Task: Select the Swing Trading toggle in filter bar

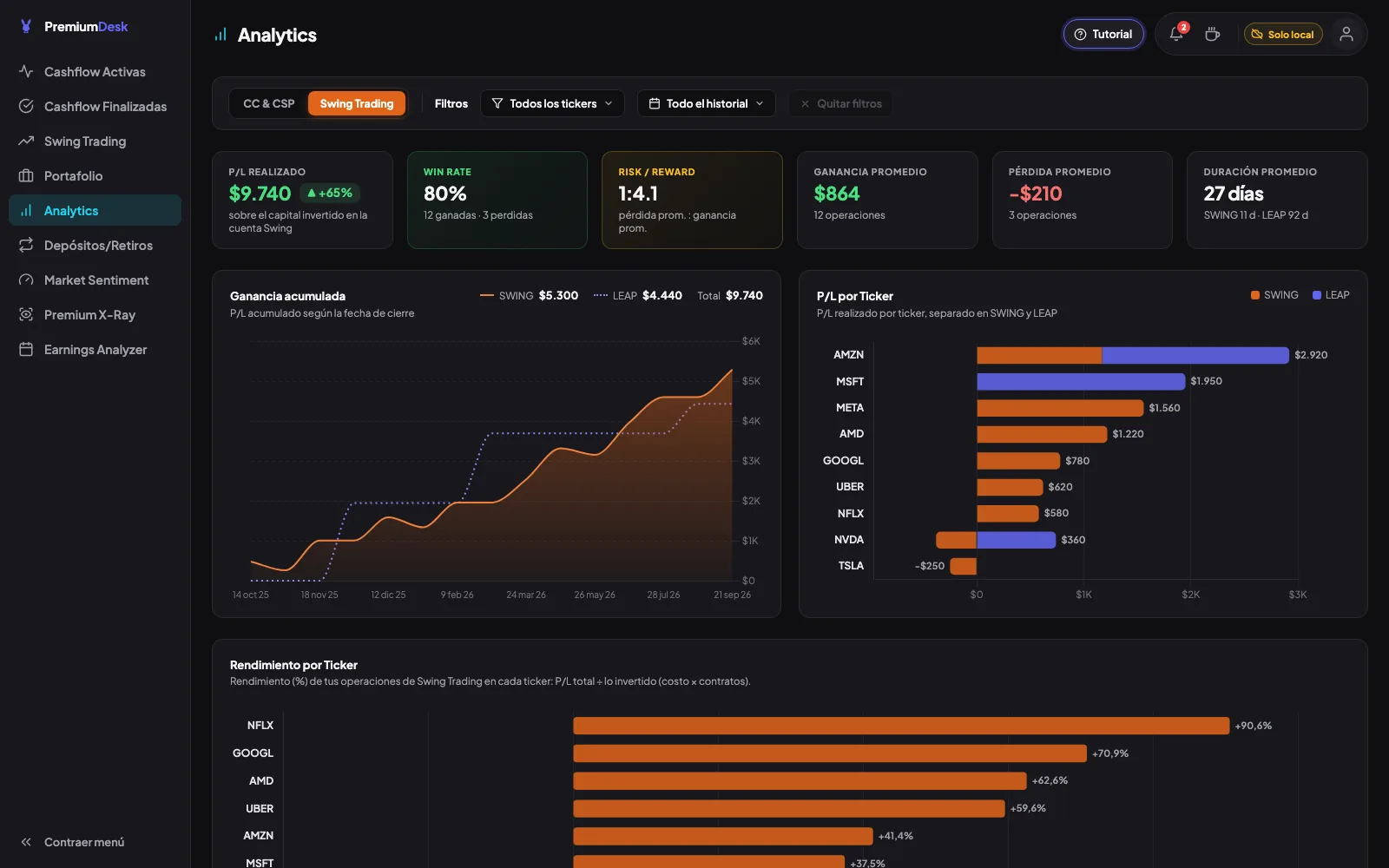Action: point(357,103)
